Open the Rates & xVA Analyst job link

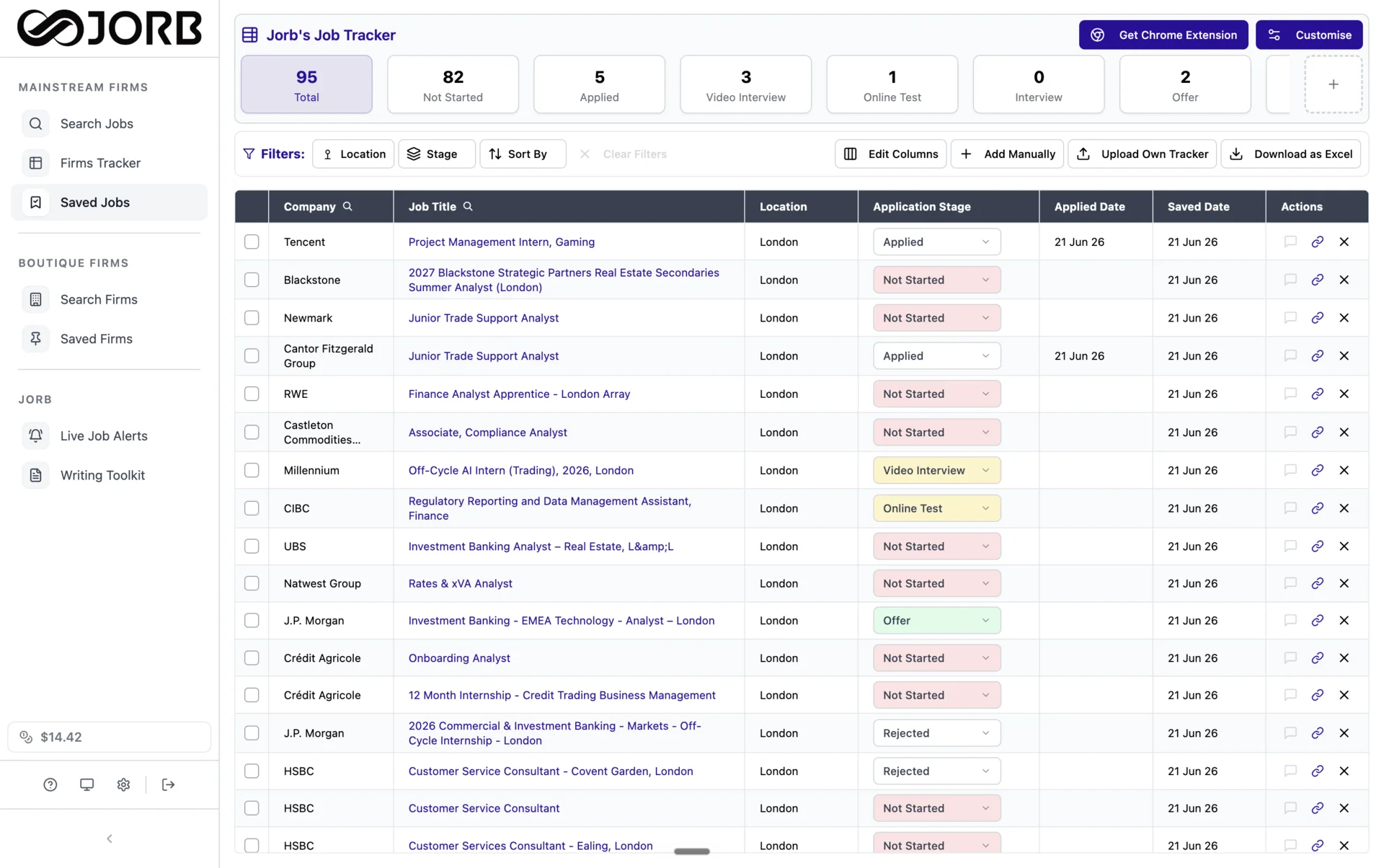click(x=460, y=583)
